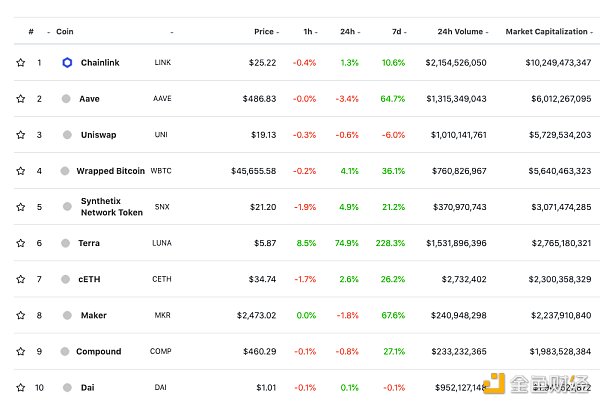Click the Synthetix coin icon
The width and height of the screenshot is (600, 405).
click(67, 207)
